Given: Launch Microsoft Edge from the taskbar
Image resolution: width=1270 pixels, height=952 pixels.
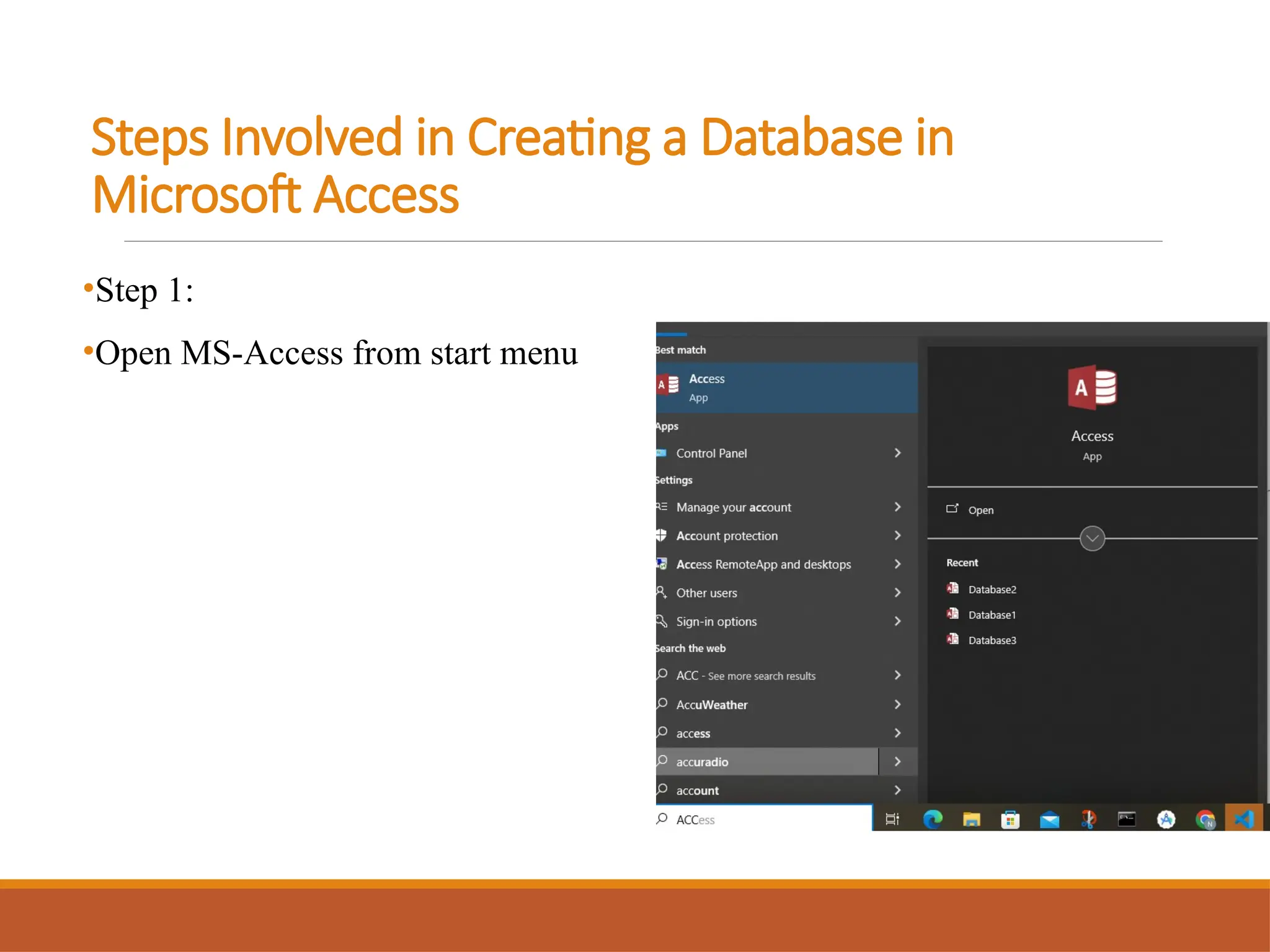Looking at the screenshot, I should pyautogui.click(x=932, y=819).
